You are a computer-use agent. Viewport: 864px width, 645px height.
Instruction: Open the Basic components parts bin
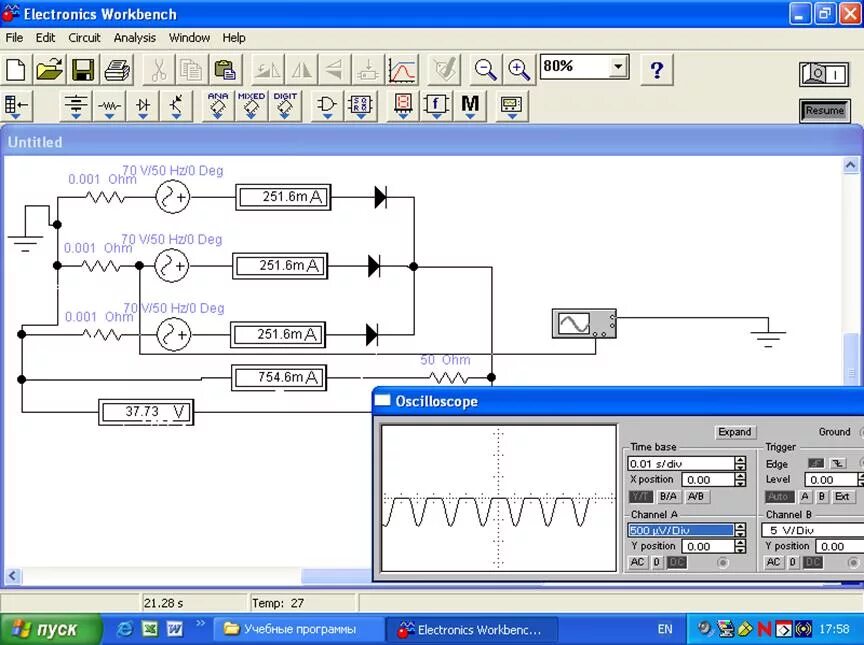tap(109, 106)
